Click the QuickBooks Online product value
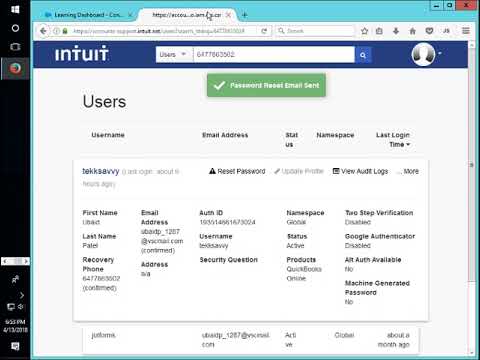 pyautogui.click(x=304, y=274)
